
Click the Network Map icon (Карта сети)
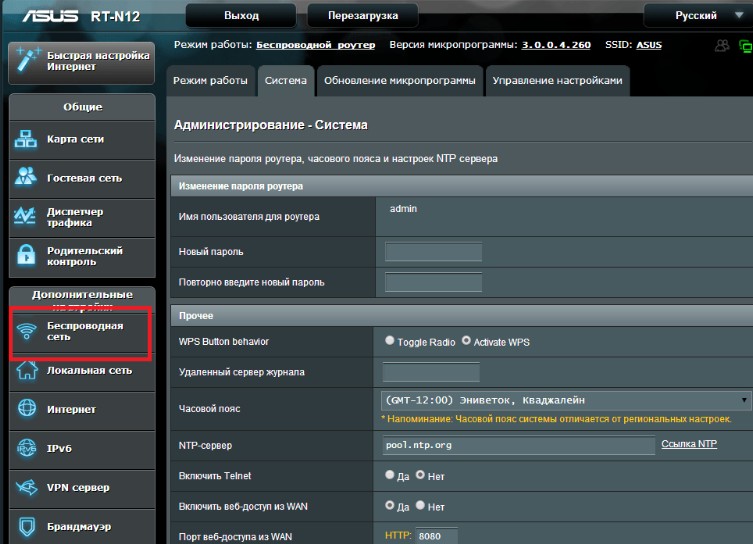pyautogui.click(x=27, y=139)
